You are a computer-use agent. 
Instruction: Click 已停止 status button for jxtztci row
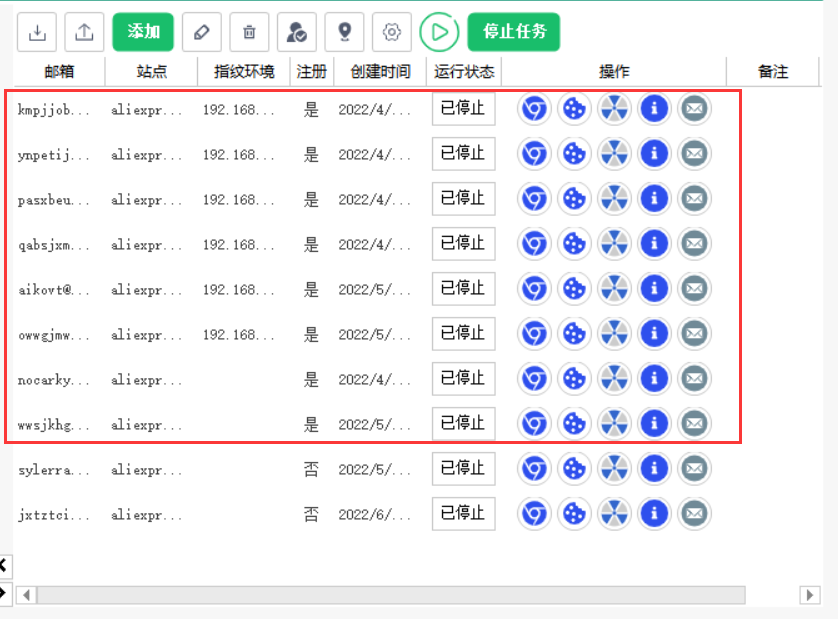pos(463,514)
